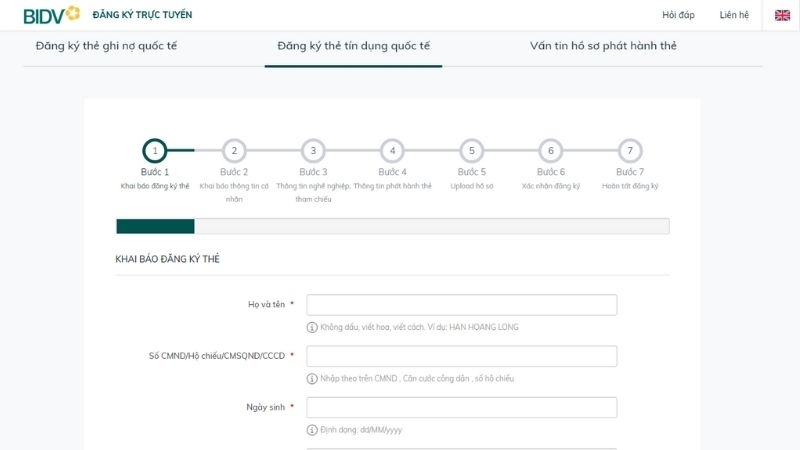Select step 7 circle Hoàn tất đăng ký
Viewport: 800px width, 450px height.
[x=630, y=151]
